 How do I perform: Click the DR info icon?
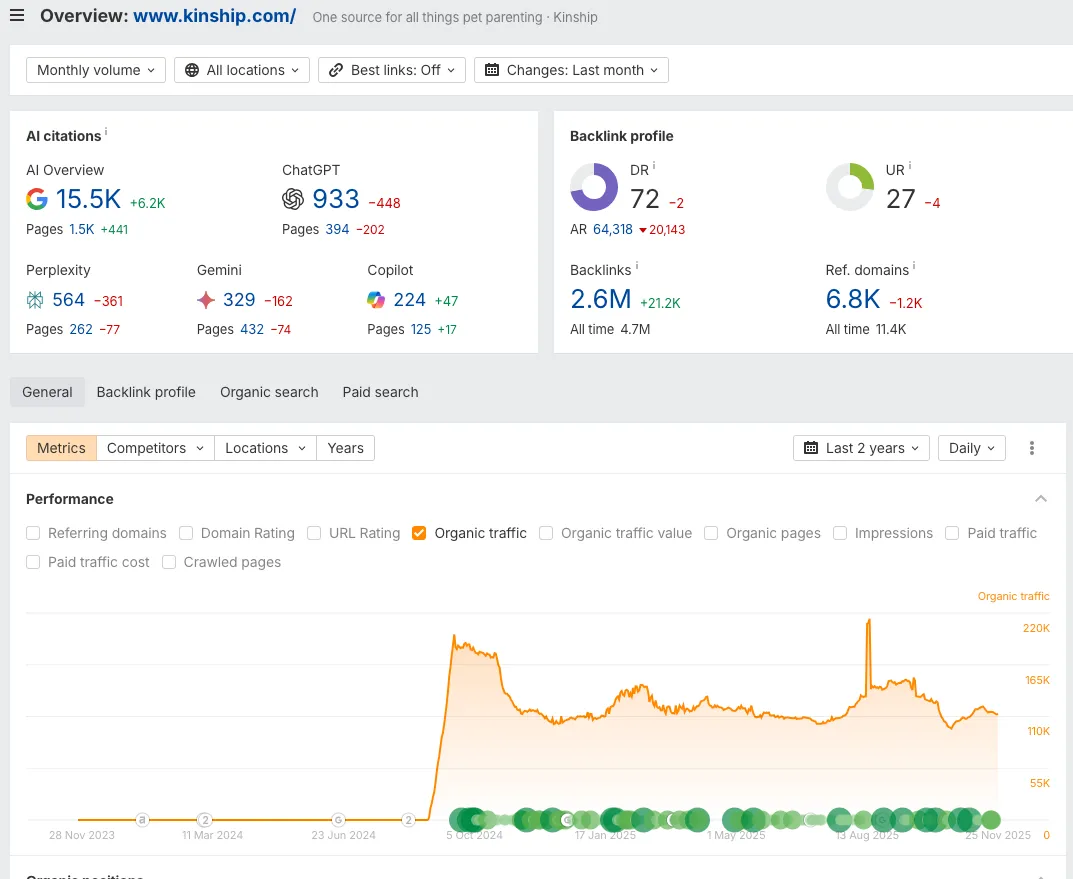(654, 166)
